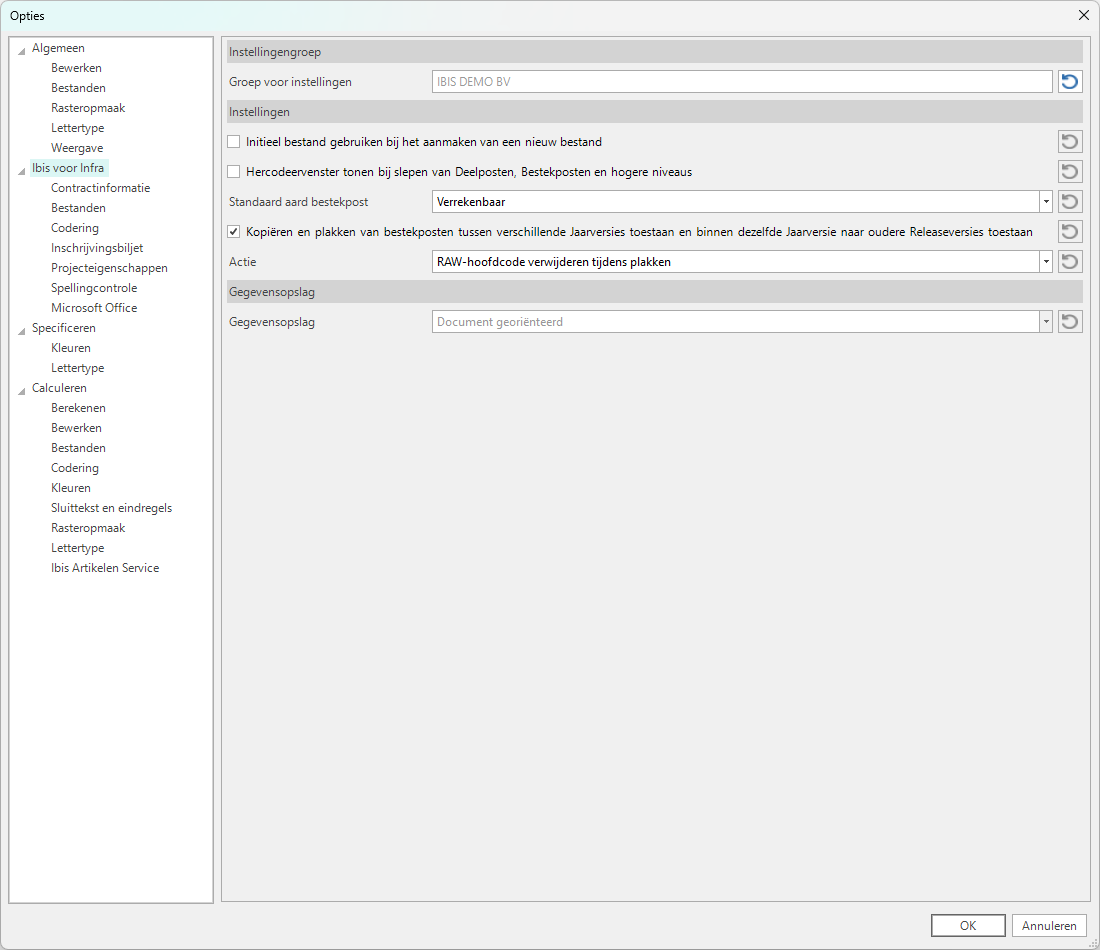The height and width of the screenshot is (950, 1100).
Task: Collapse the Algemeen tree node
Action: [22, 50]
